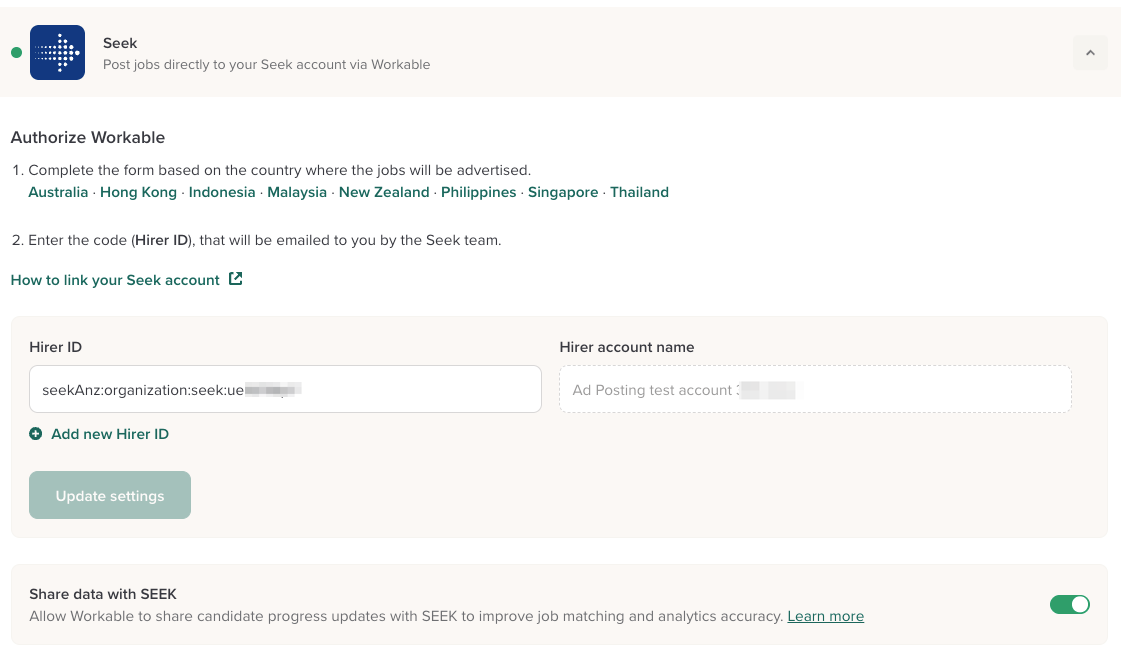Screen dimensions: 1121x654
Task: Open the Hong Kong form link
Action: tap(138, 192)
